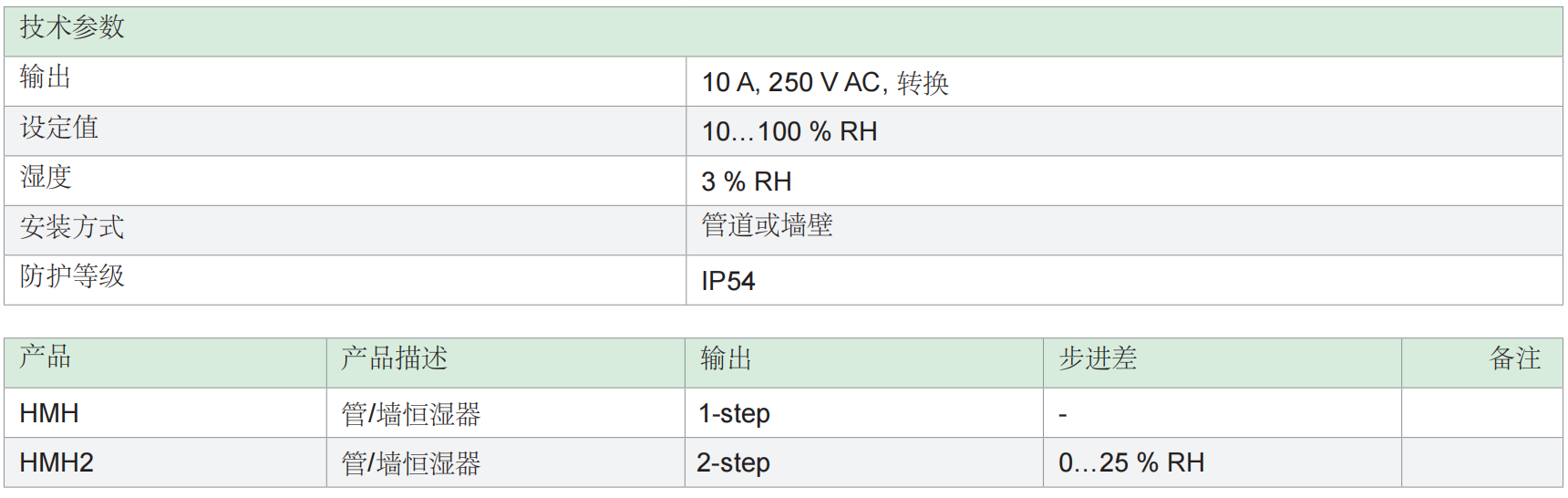Screen dimensions: 1568x498
Task: Select the 防护等级 row label
Action: point(72,276)
